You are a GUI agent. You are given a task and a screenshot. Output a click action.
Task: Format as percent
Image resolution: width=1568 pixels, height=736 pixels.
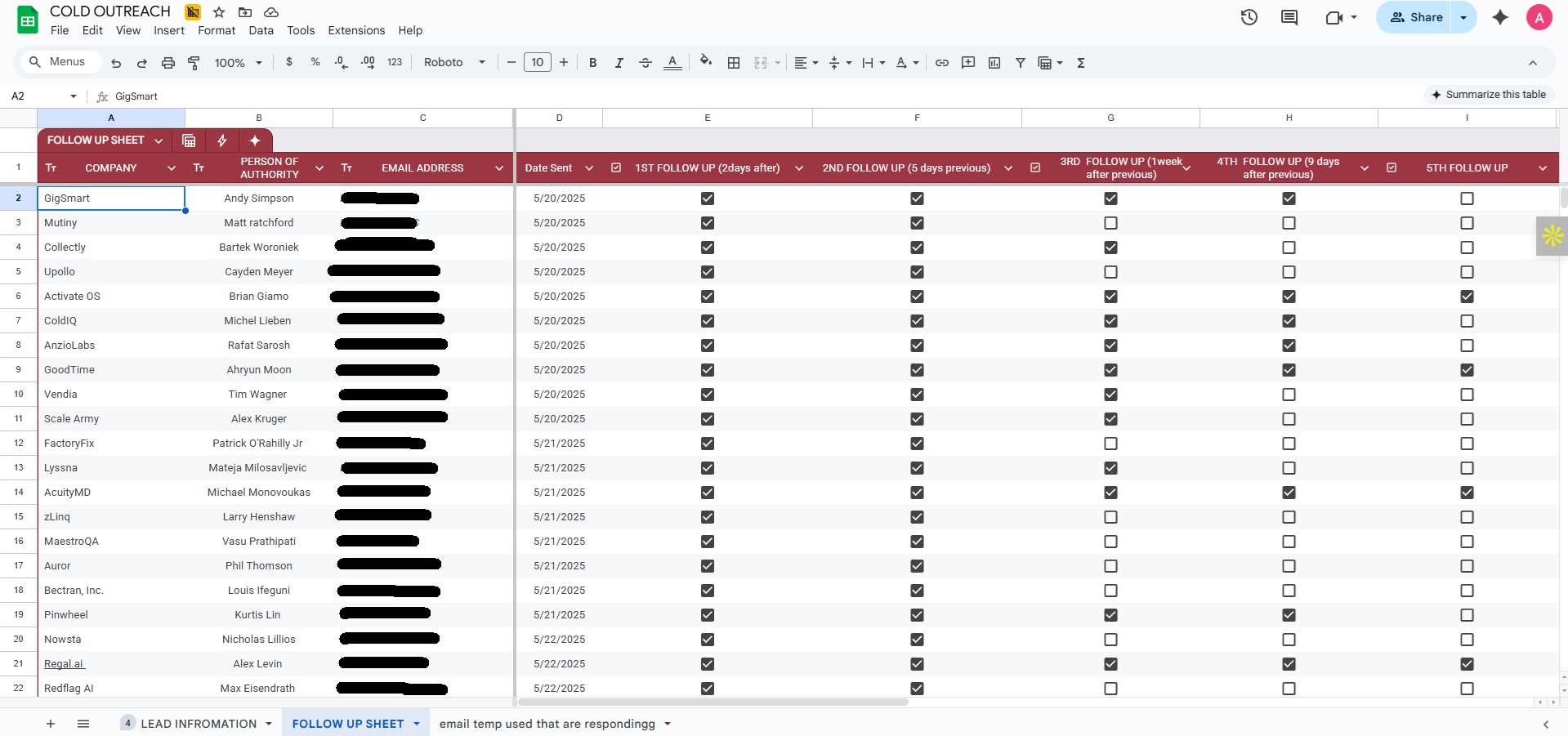point(315,62)
